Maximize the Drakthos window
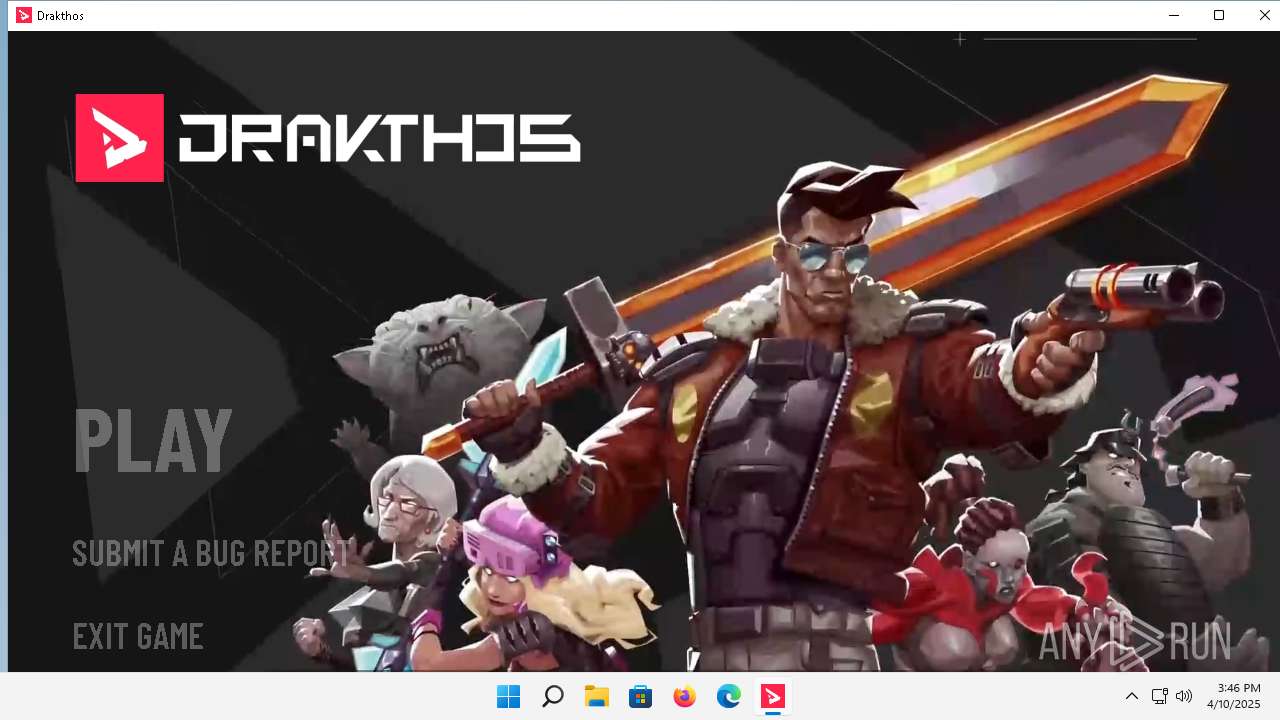This screenshot has height=720, width=1280. click(x=1219, y=15)
